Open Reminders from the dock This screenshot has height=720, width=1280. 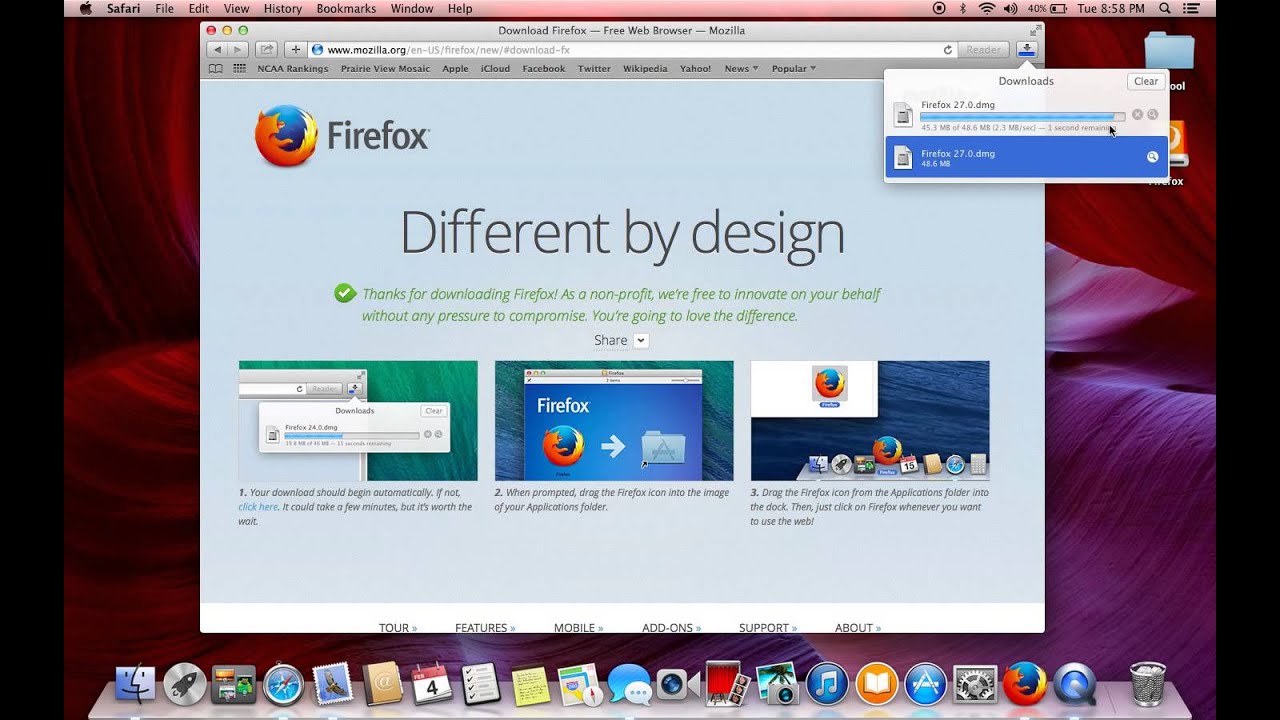481,684
